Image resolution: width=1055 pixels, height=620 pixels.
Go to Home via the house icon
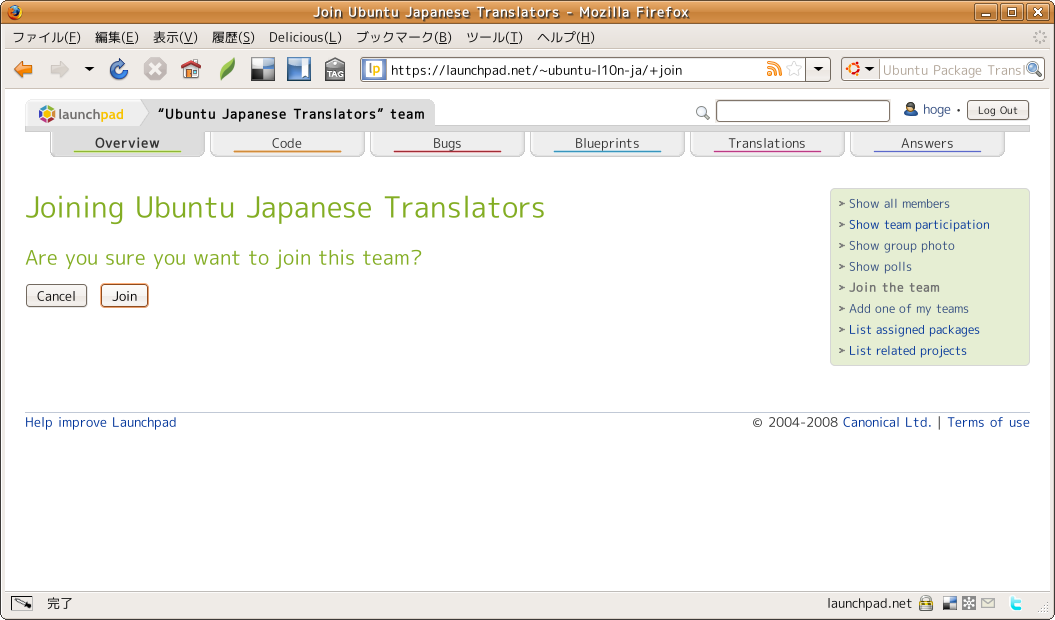191,69
